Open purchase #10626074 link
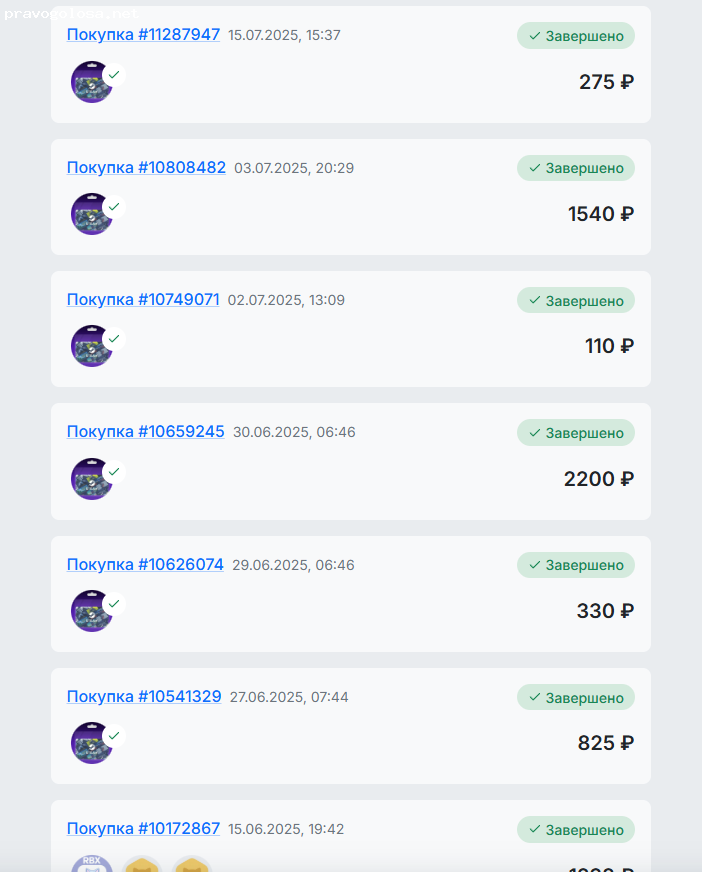702x872 pixels. click(145, 565)
